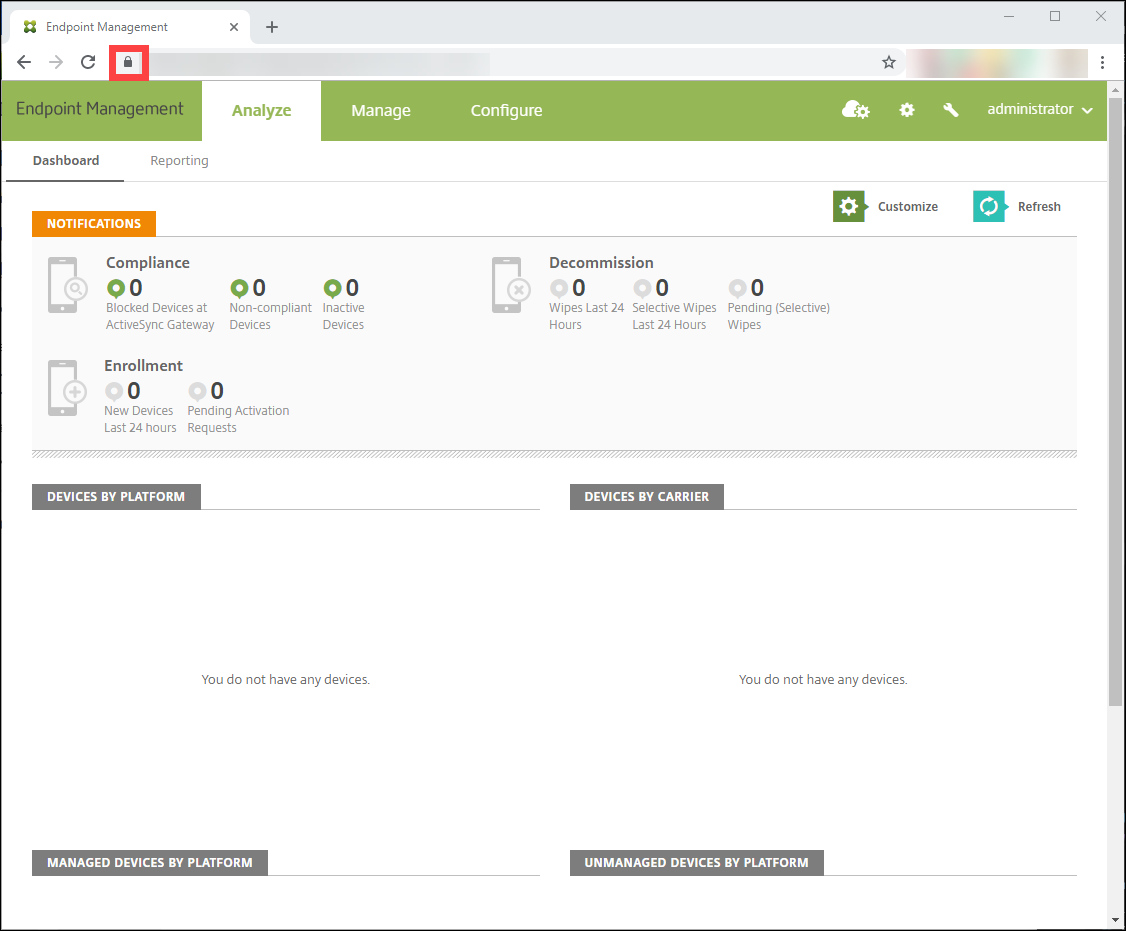
Task: Bookmark this page with the star icon
Action: coord(889,62)
